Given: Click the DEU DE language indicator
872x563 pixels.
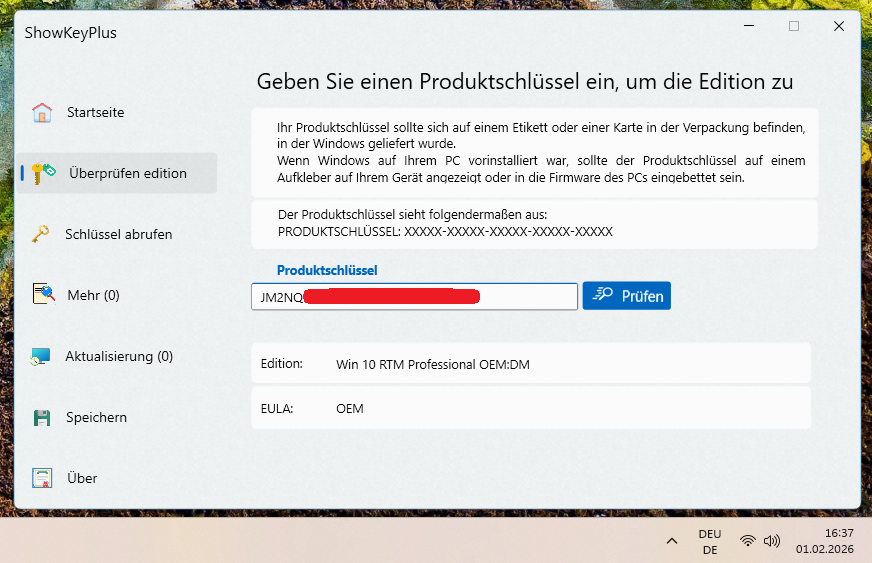Looking at the screenshot, I should (710, 541).
